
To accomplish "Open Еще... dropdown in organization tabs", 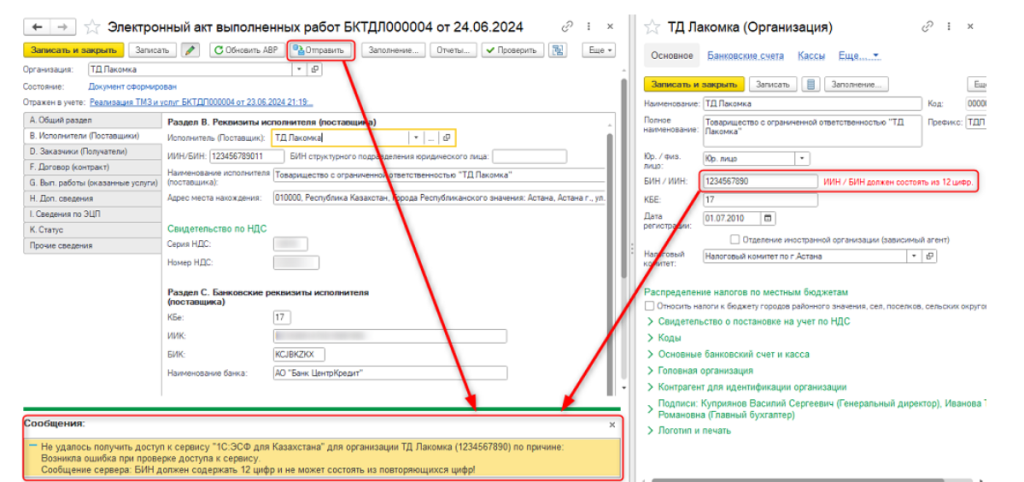I will [x=859, y=56].
